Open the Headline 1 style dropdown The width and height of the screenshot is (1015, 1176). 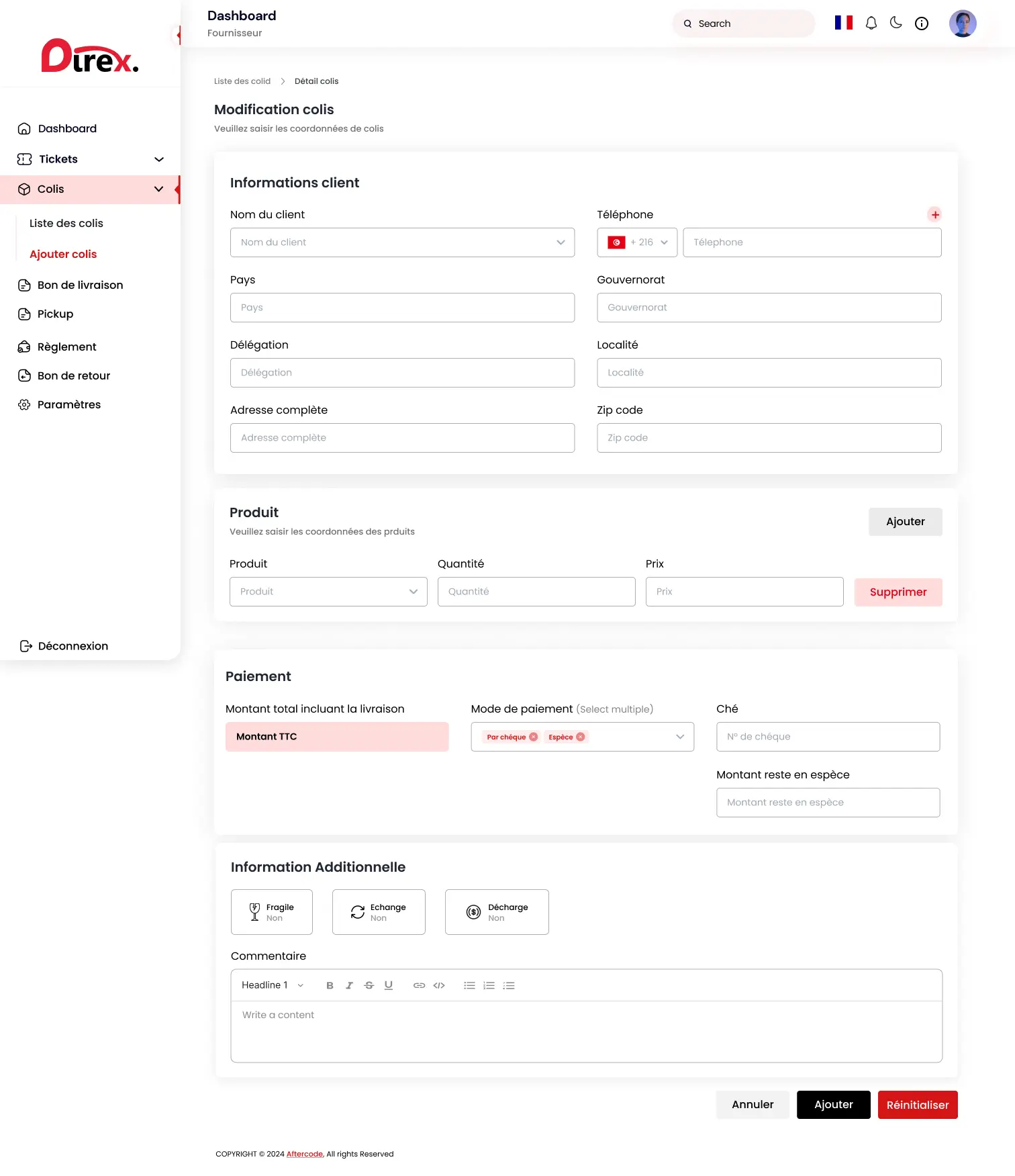[x=273, y=985]
